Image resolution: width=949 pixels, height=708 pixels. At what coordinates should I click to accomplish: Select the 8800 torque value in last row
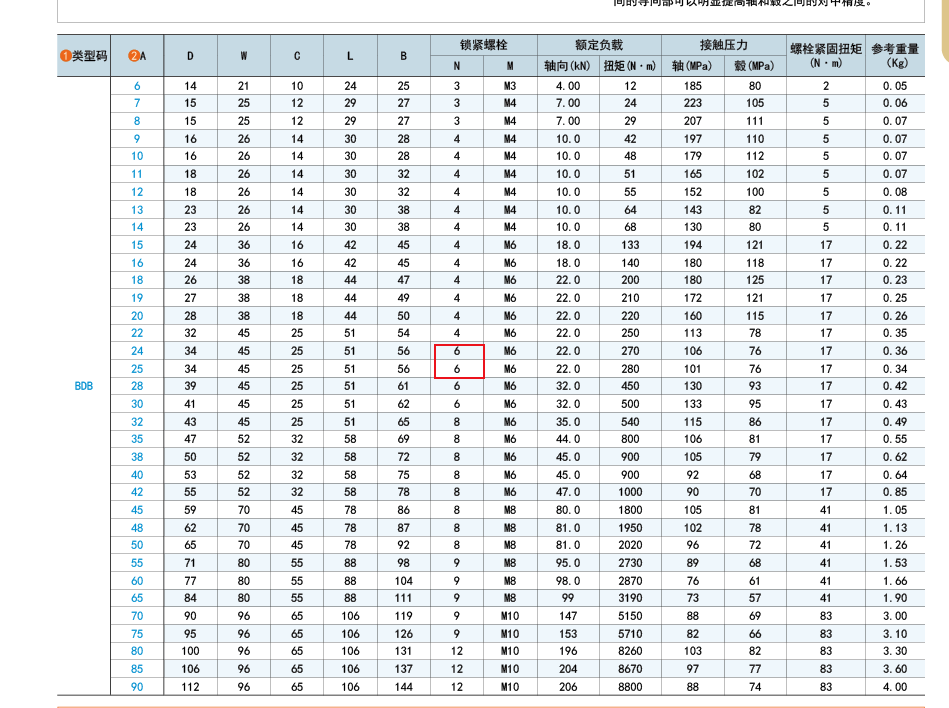point(630,687)
